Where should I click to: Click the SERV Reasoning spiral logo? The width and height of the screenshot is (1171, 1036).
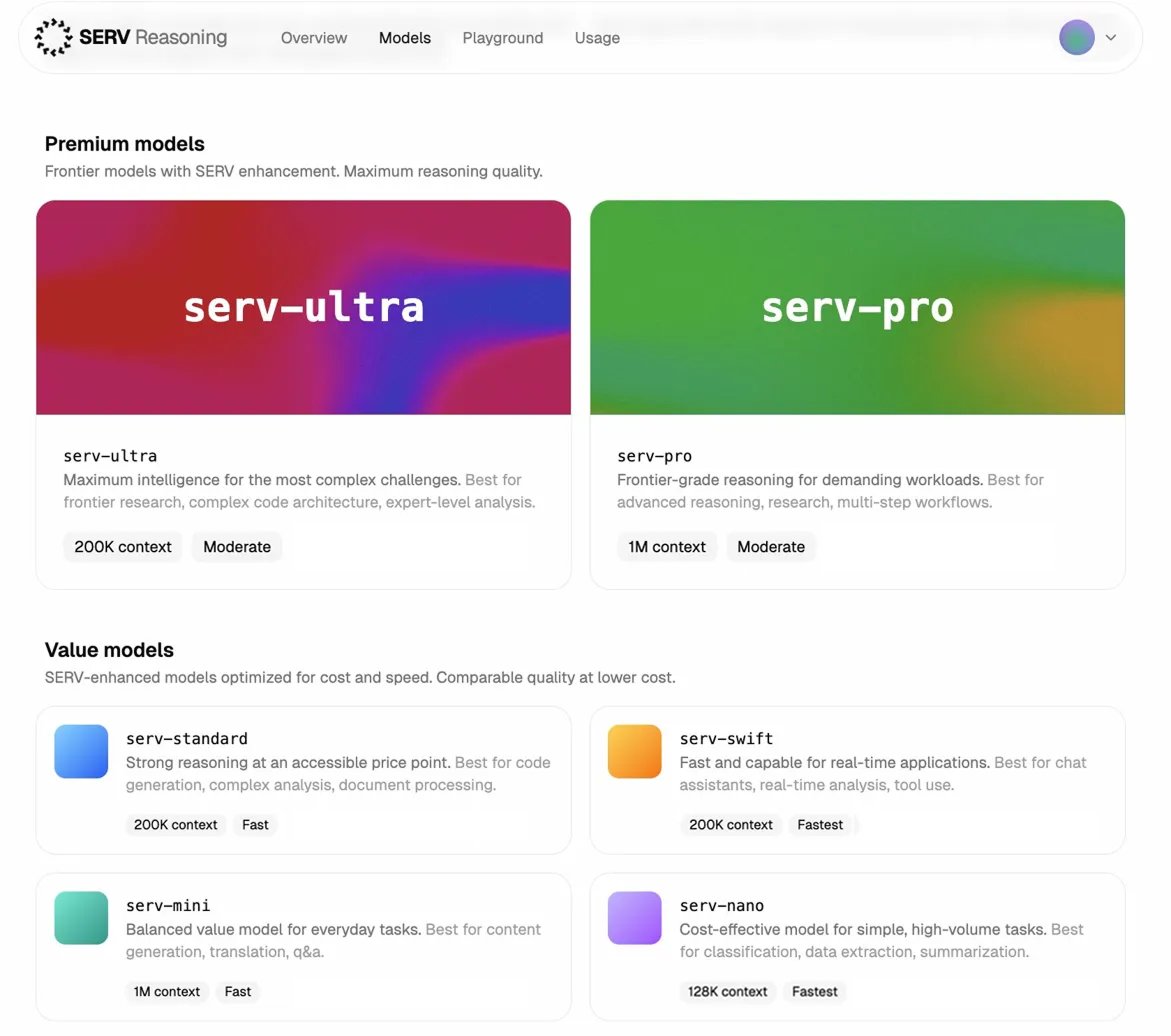click(53, 37)
